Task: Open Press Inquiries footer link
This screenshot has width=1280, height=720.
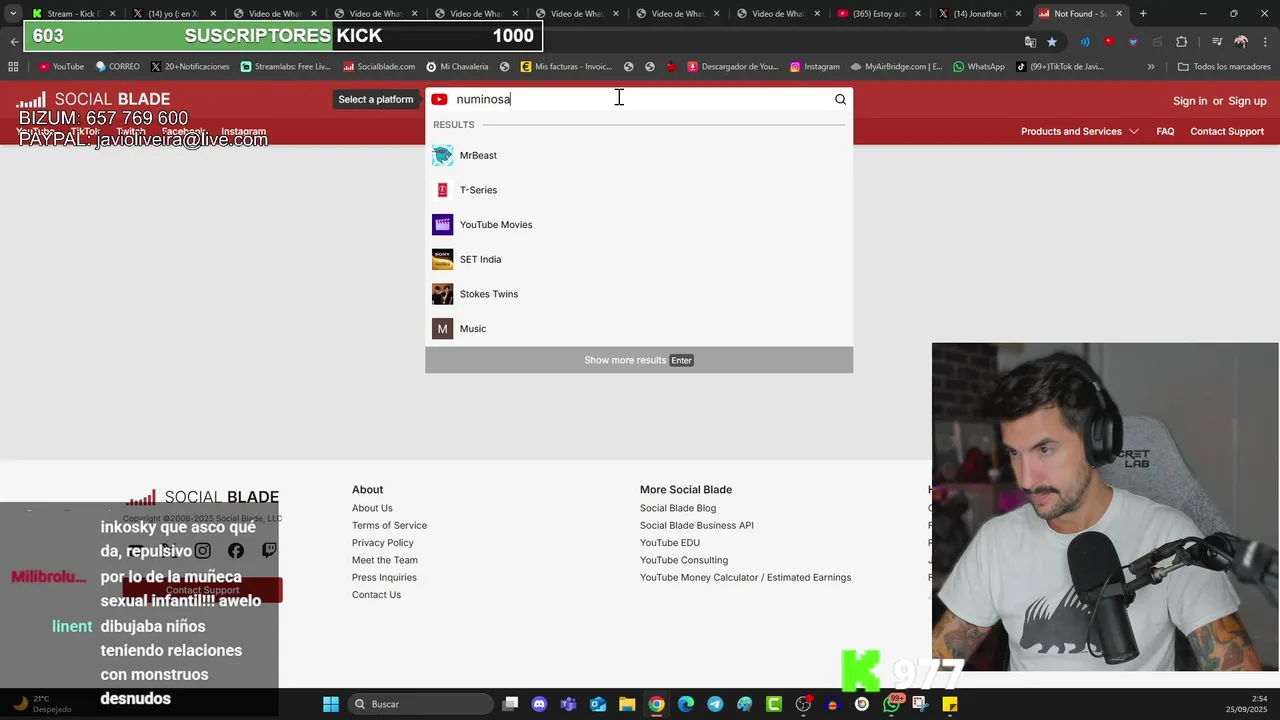Action: pyautogui.click(x=384, y=577)
